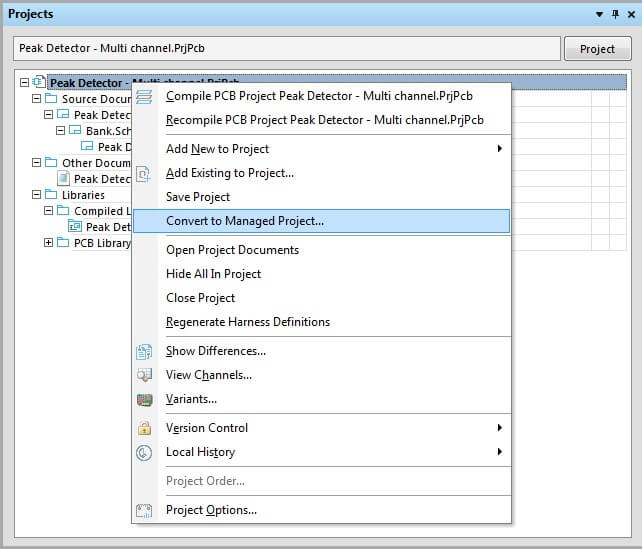Expand the PCB Library folder node
Viewport: 642px width, 549px height.
(x=49, y=243)
